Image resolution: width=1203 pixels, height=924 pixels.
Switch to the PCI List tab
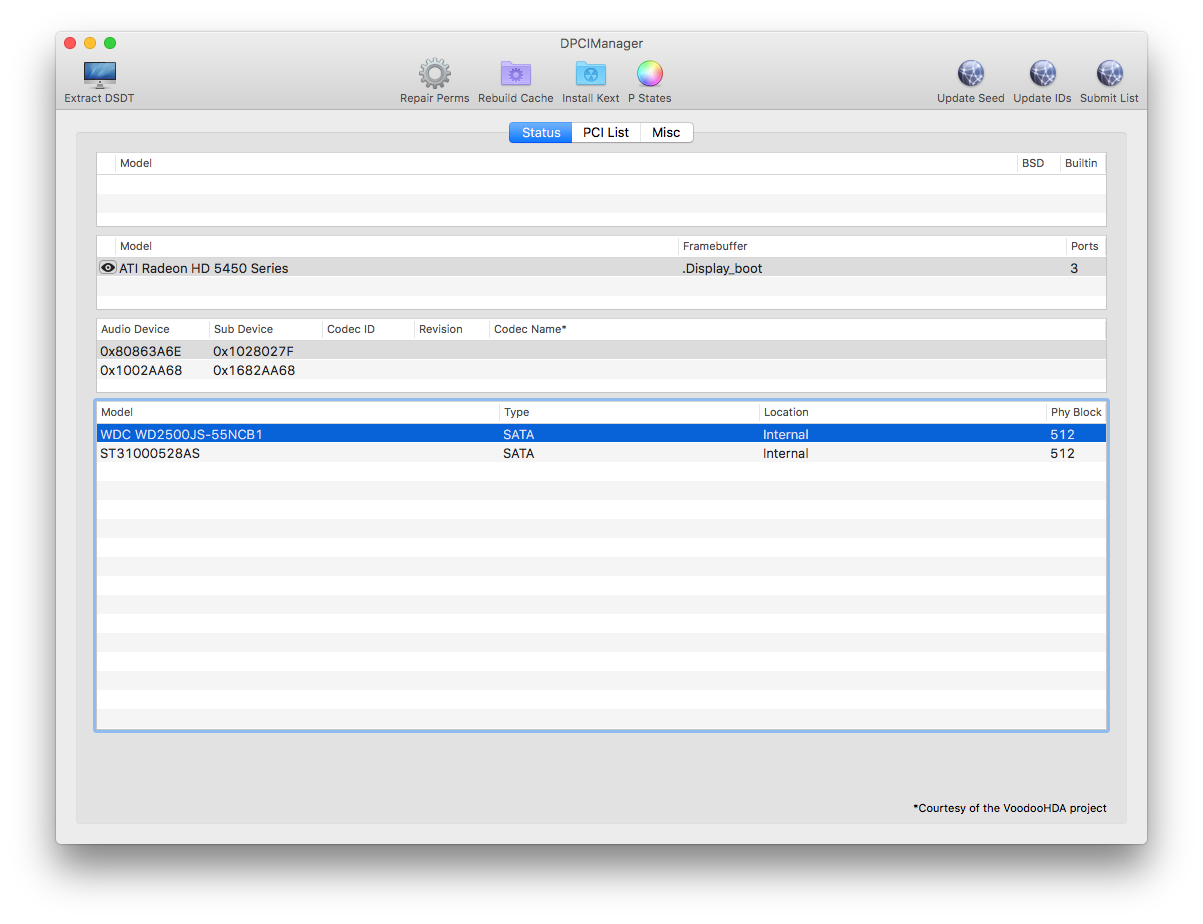(x=606, y=133)
